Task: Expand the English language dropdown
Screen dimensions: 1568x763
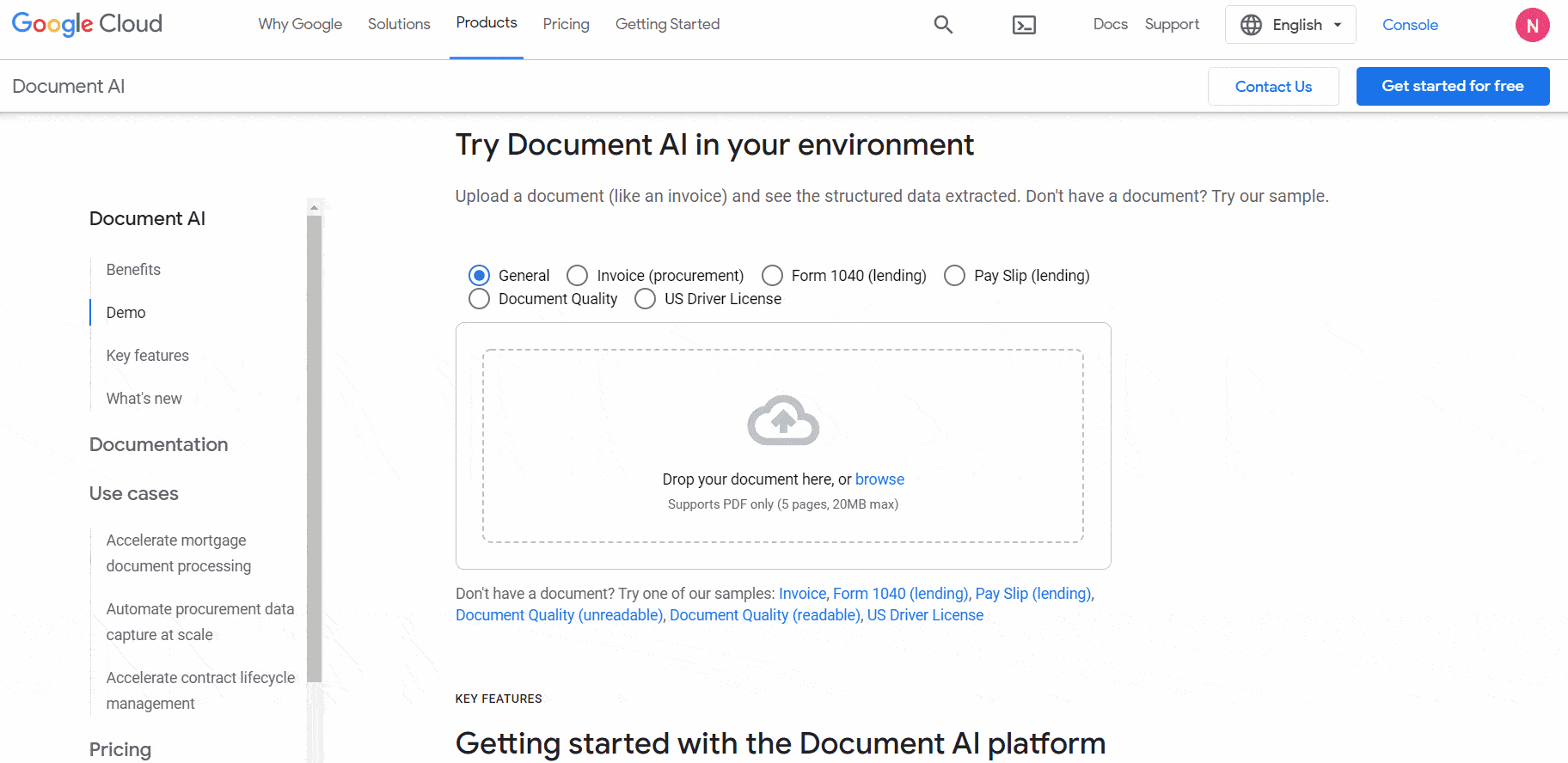Action: 1337,25
